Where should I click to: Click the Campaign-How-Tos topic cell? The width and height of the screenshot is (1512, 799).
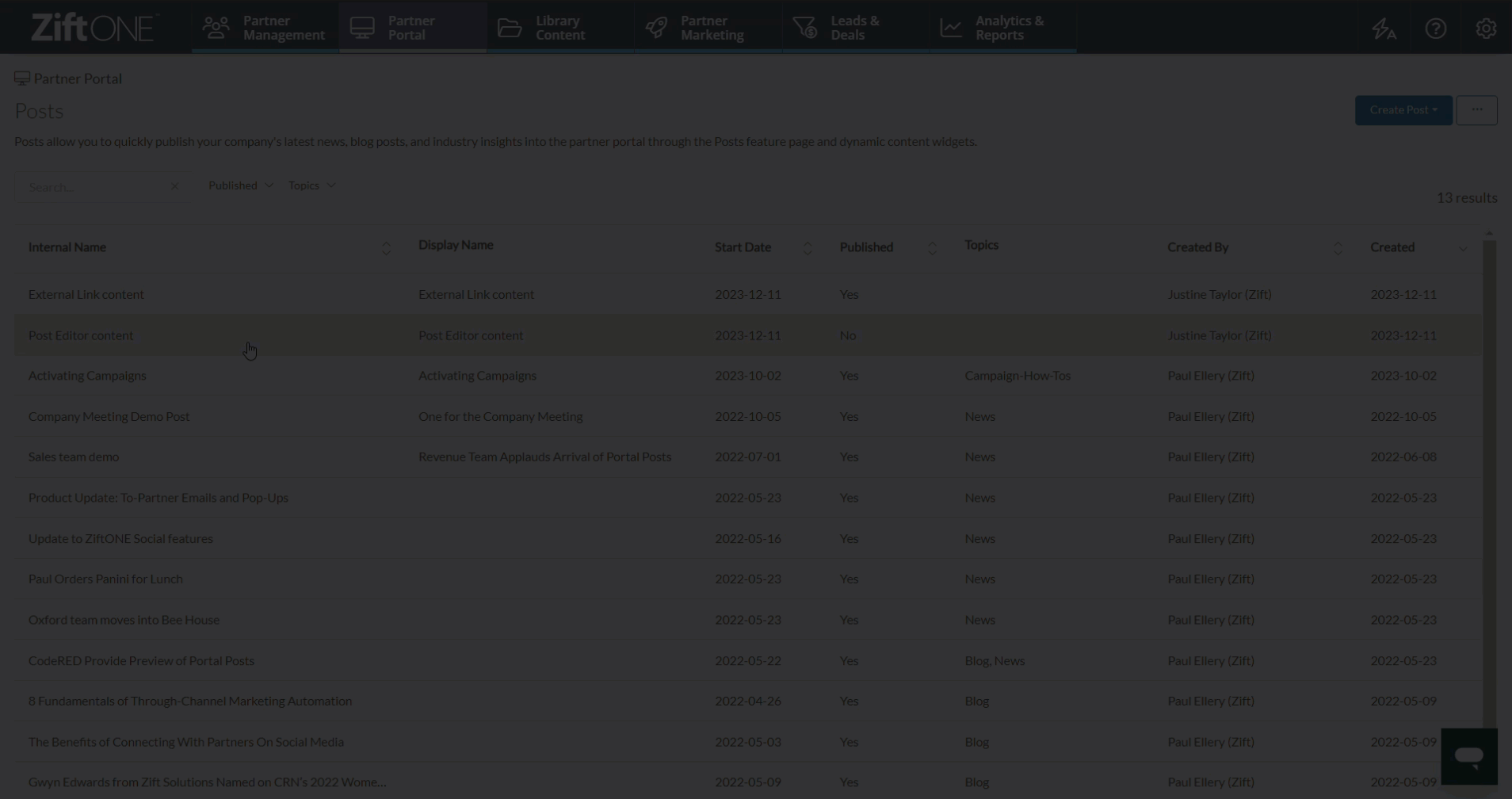click(x=1018, y=376)
